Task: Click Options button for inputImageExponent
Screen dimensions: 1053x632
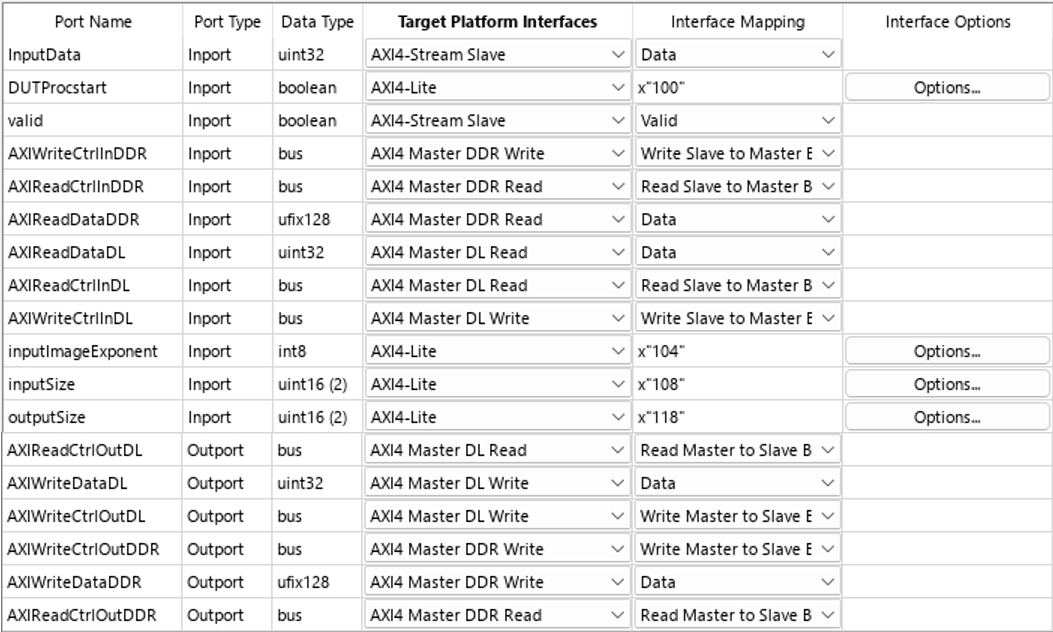Action: tap(947, 352)
